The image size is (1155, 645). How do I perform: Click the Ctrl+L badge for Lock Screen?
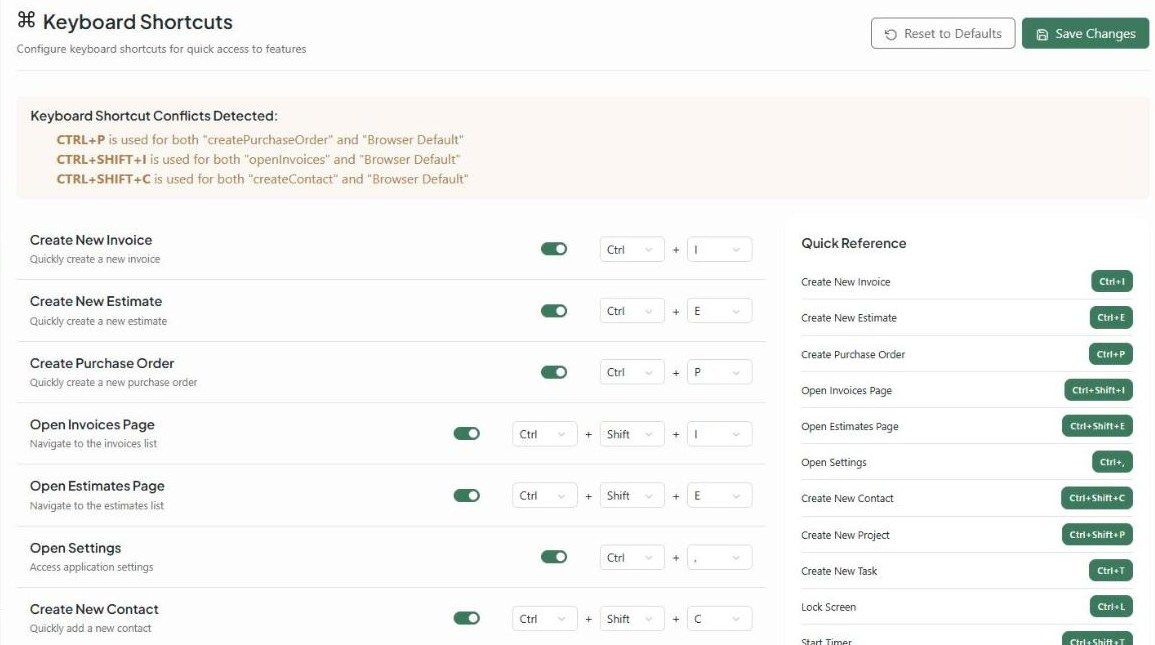pyautogui.click(x=1111, y=607)
